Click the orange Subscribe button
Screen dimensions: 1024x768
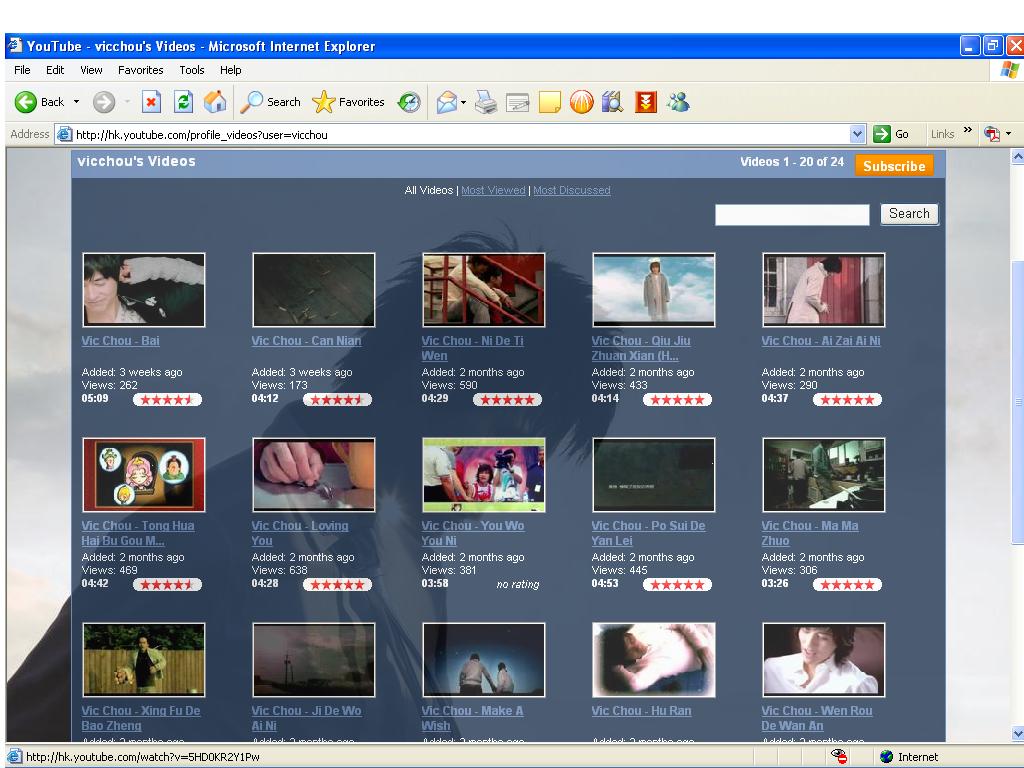pyautogui.click(x=894, y=166)
